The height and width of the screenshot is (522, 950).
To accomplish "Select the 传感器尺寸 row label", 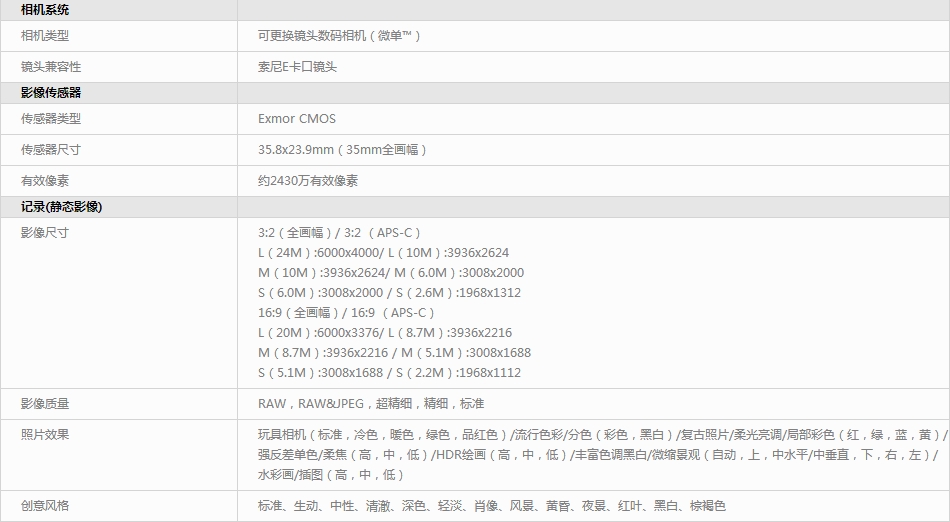I will pyautogui.click(x=51, y=150).
